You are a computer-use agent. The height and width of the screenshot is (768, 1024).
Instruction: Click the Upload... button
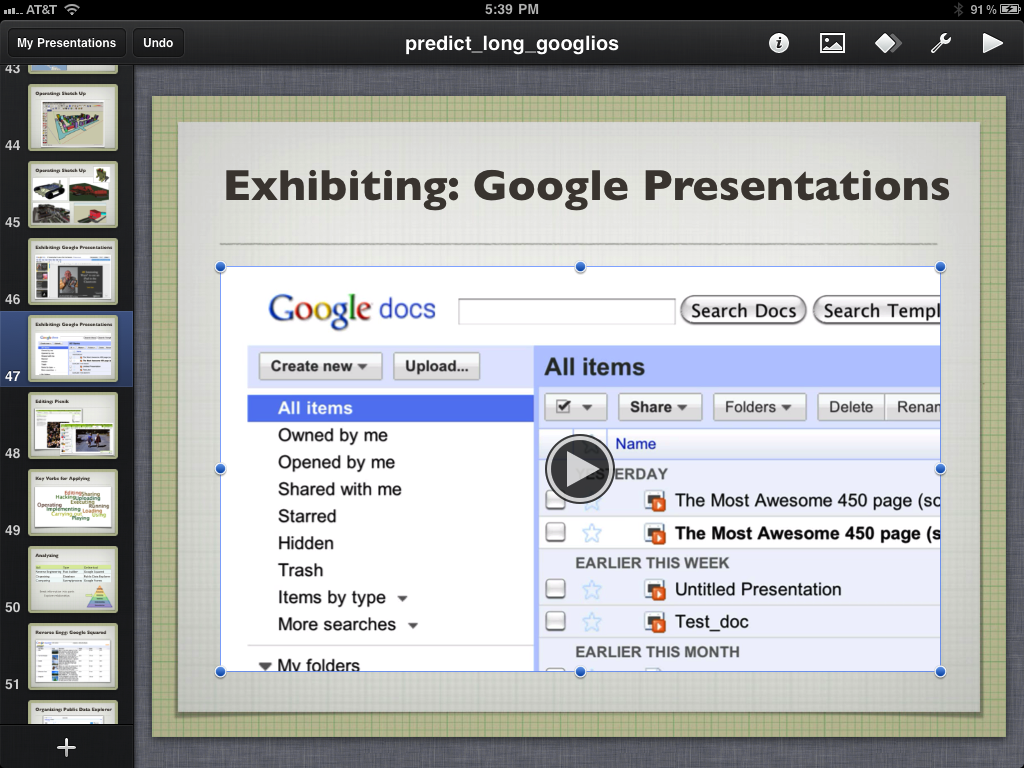(x=436, y=366)
